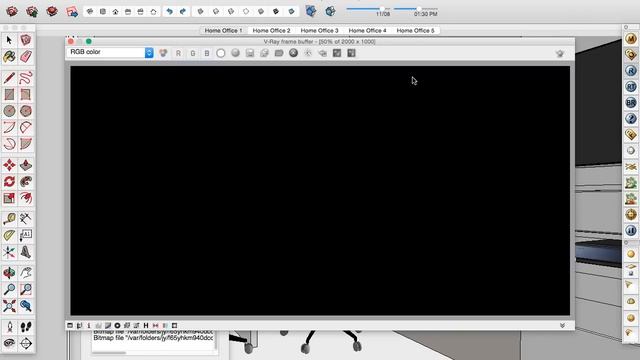Toggle the red channel in frame buffer
The width and height of the screenshot is (640, 360).
(x=178, y=53)
